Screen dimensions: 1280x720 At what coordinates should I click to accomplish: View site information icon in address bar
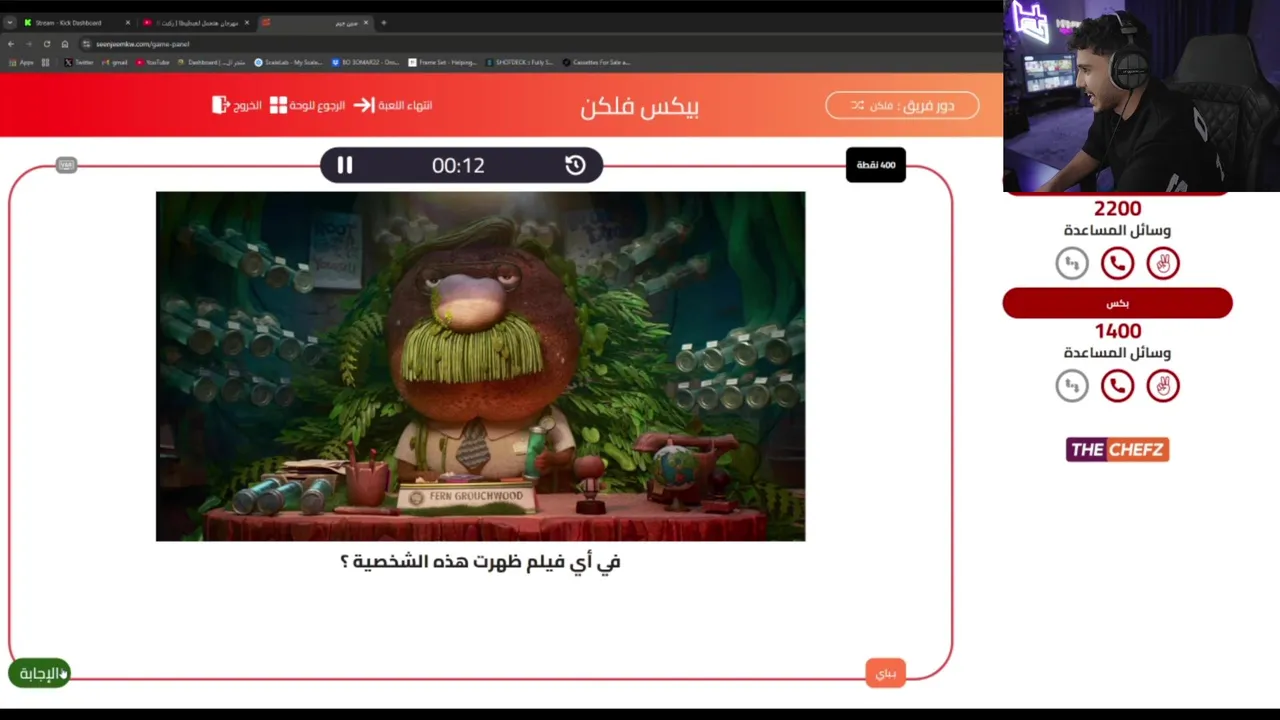(x=86, y=44)
